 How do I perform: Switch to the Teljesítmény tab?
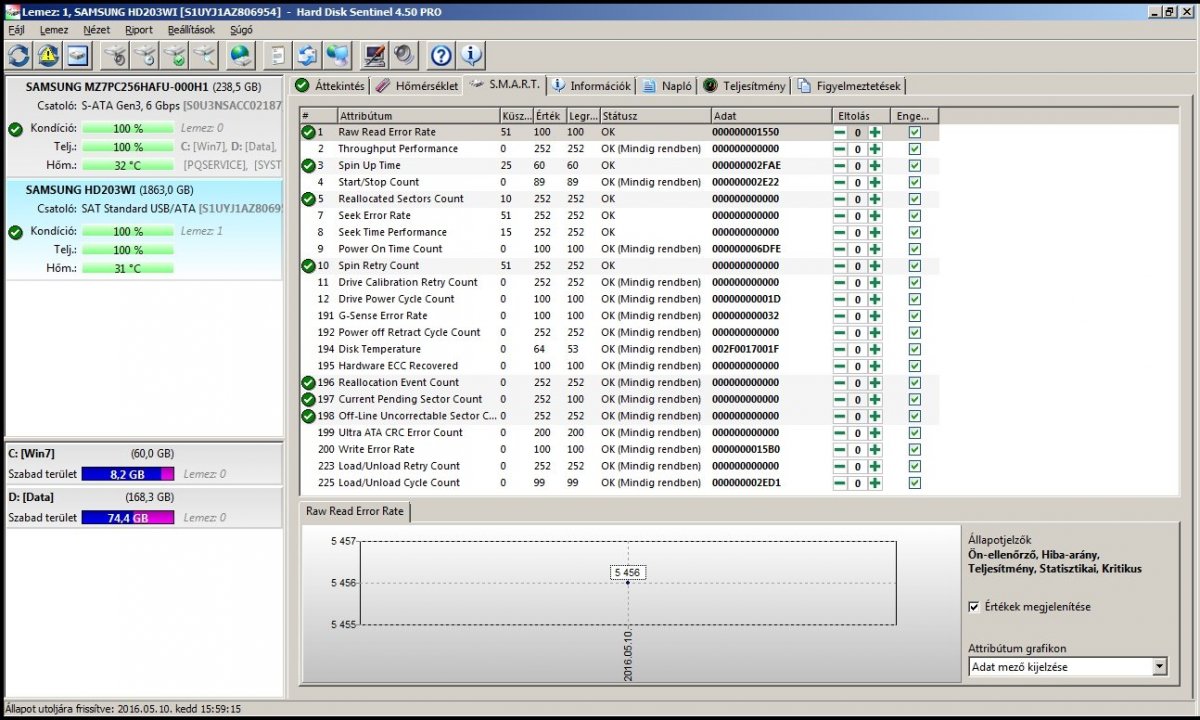tap(744, 86)
